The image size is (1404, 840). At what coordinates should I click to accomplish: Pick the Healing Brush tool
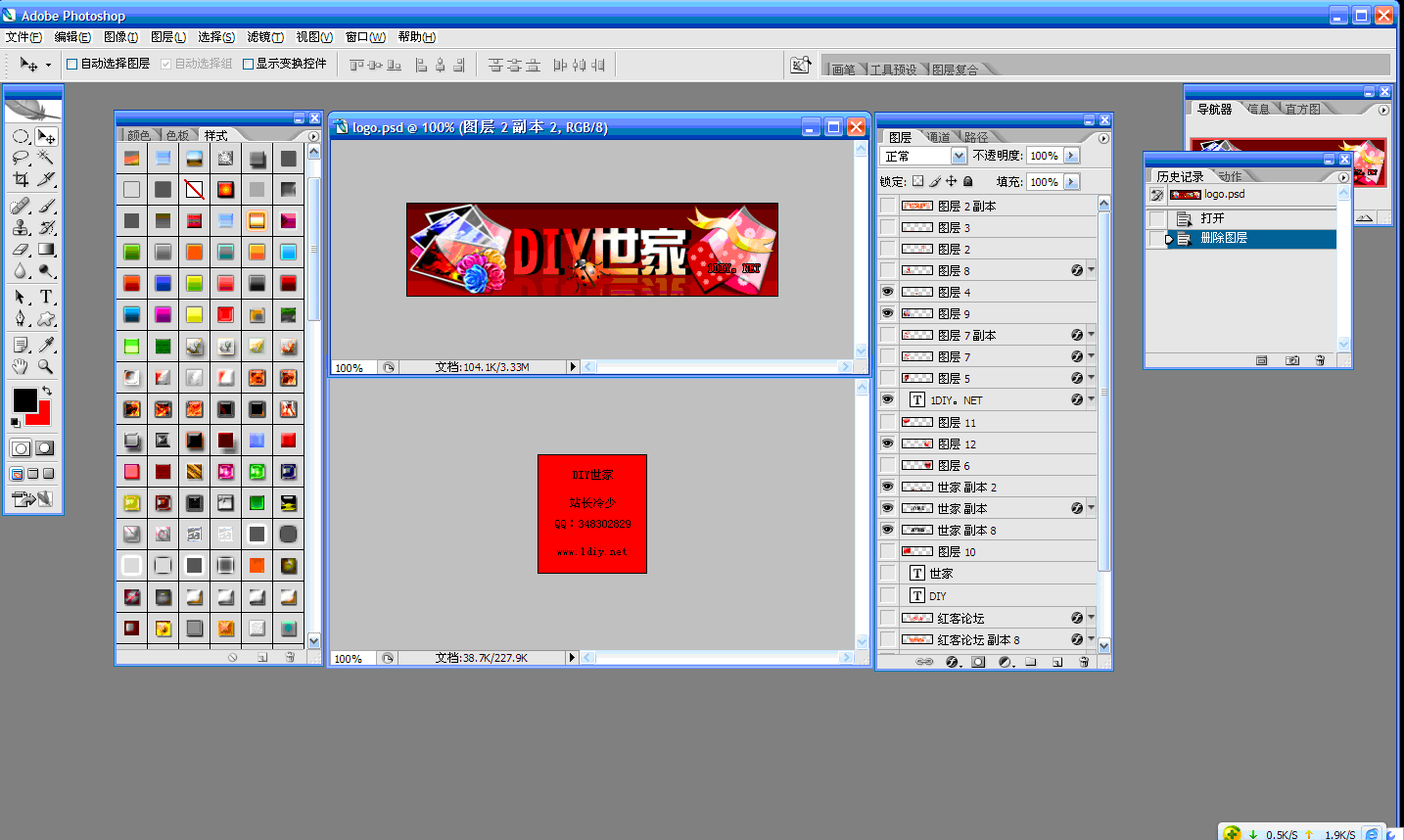tap(20, 206)
